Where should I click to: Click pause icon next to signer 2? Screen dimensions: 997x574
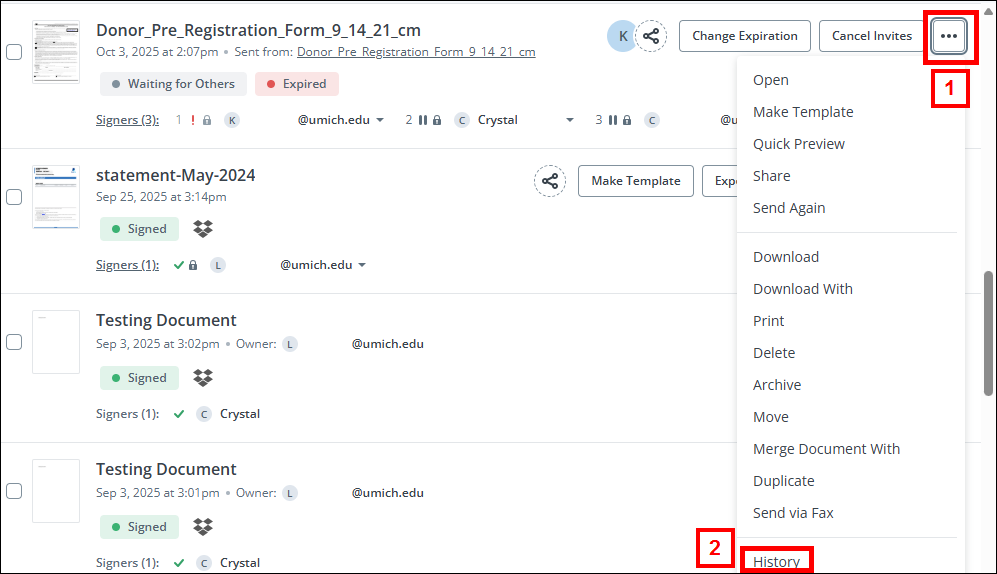[x=423, y=120]
